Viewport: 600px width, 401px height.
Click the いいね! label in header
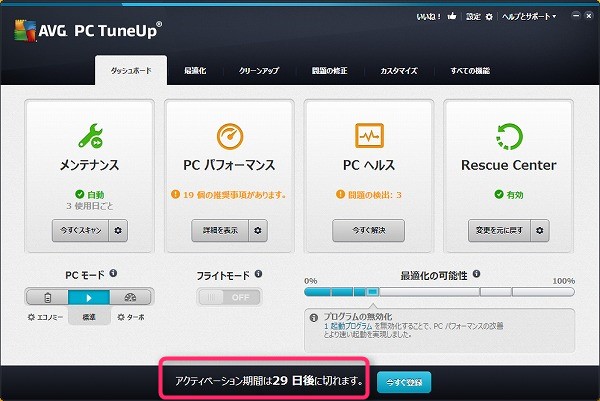(429, 16)
